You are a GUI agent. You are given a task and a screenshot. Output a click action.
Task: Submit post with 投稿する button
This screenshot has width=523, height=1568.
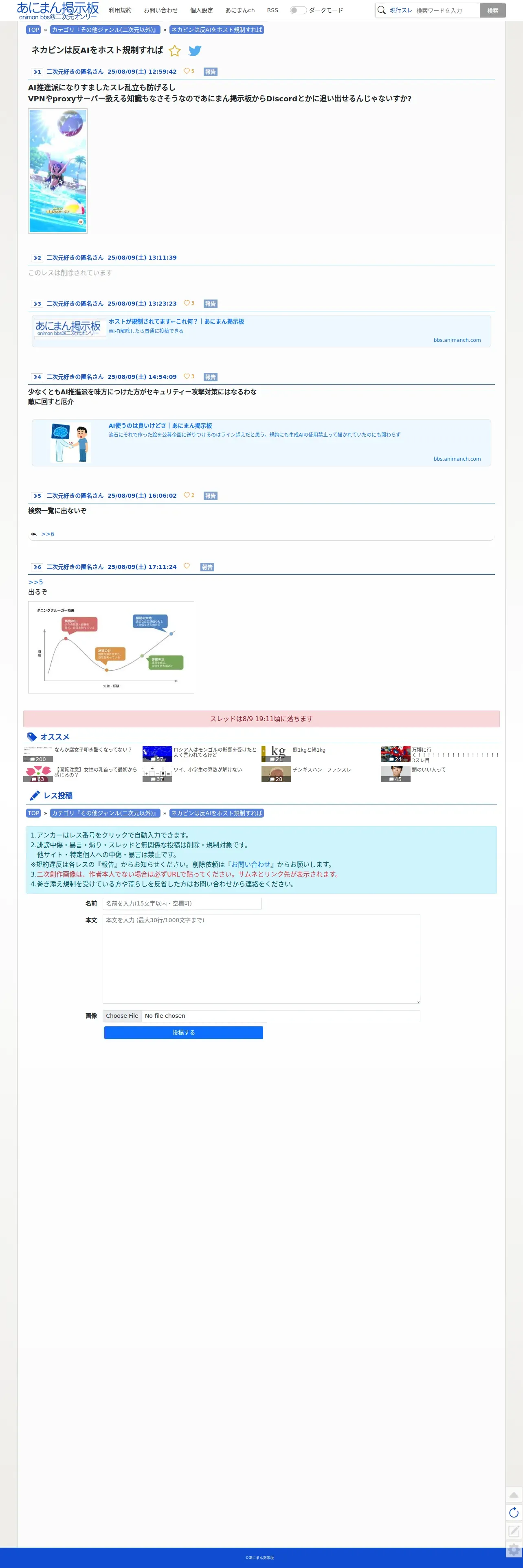pyautogui.click(x=183, y=1032)
